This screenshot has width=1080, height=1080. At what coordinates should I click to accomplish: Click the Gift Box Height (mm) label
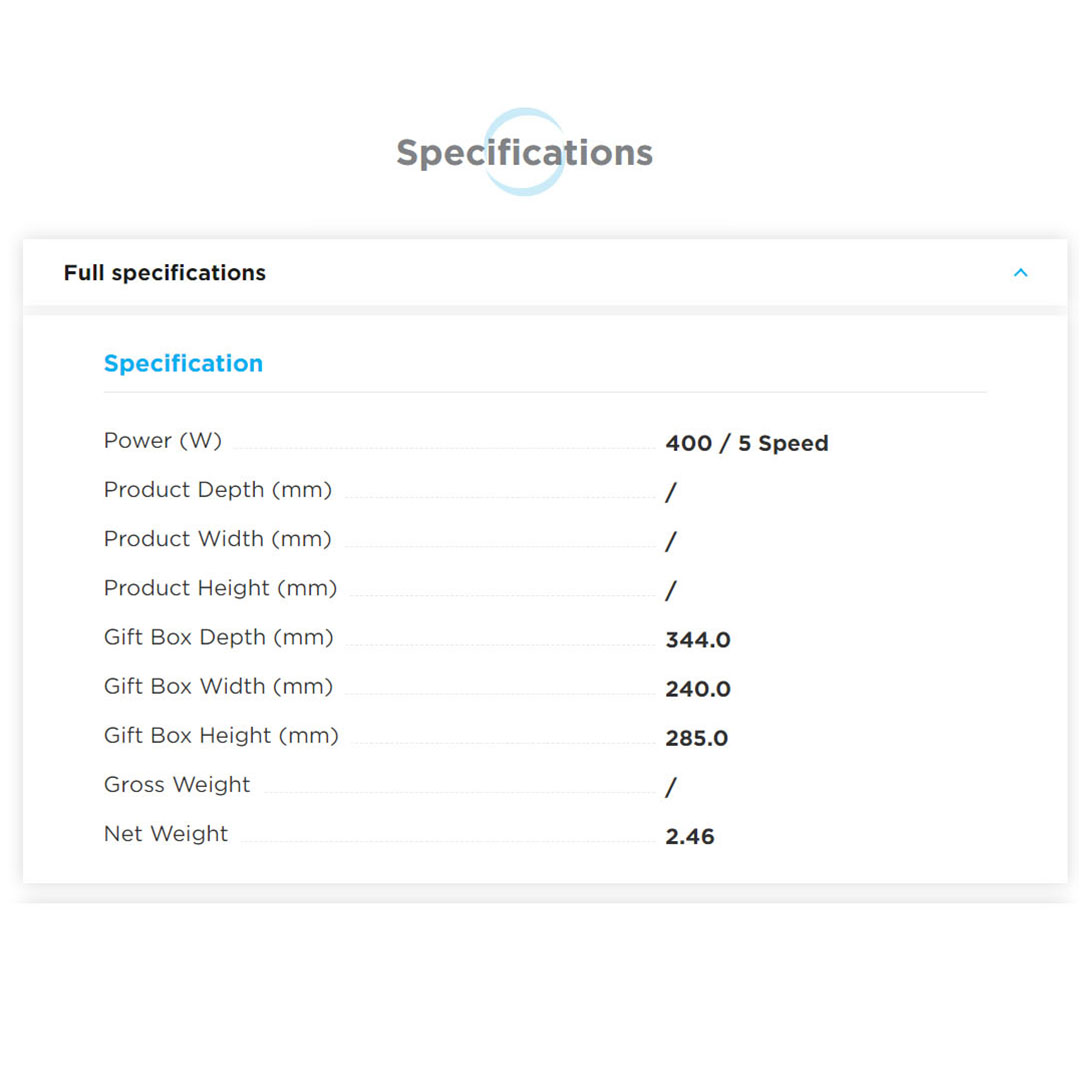pyautogui.click(x=221, y=736)
